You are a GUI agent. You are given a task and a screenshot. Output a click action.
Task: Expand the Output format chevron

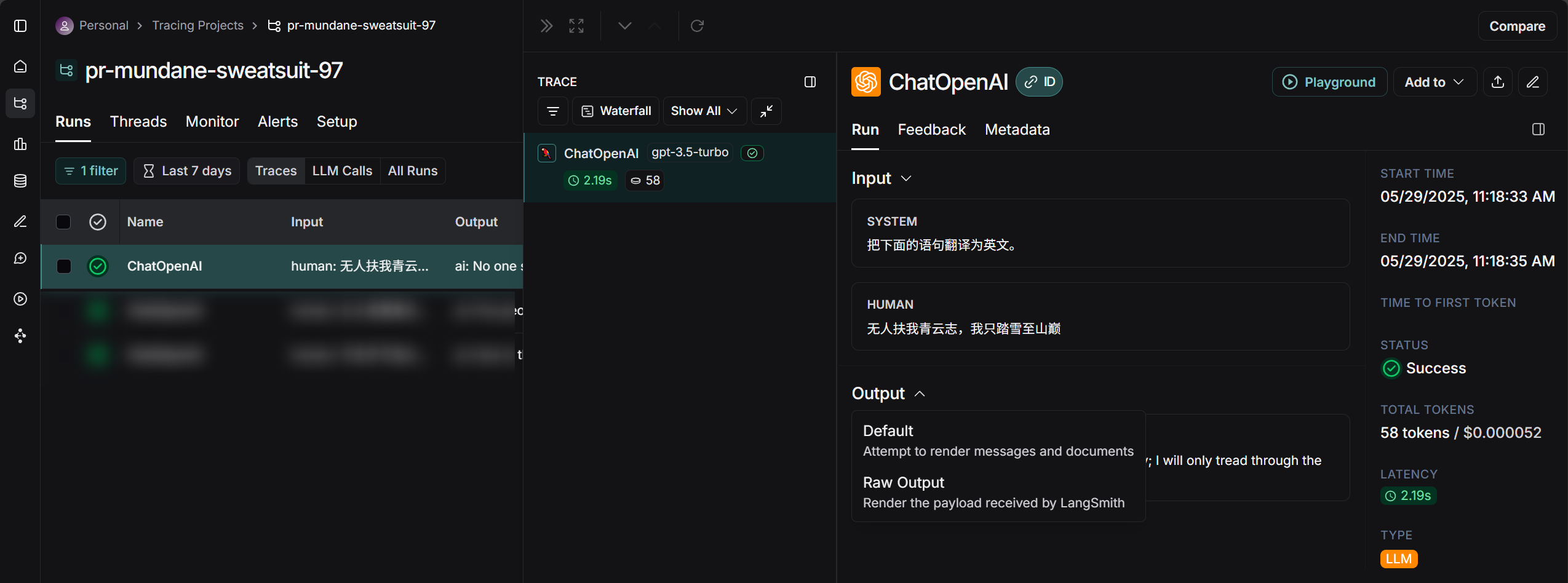[x=920, y=394]
